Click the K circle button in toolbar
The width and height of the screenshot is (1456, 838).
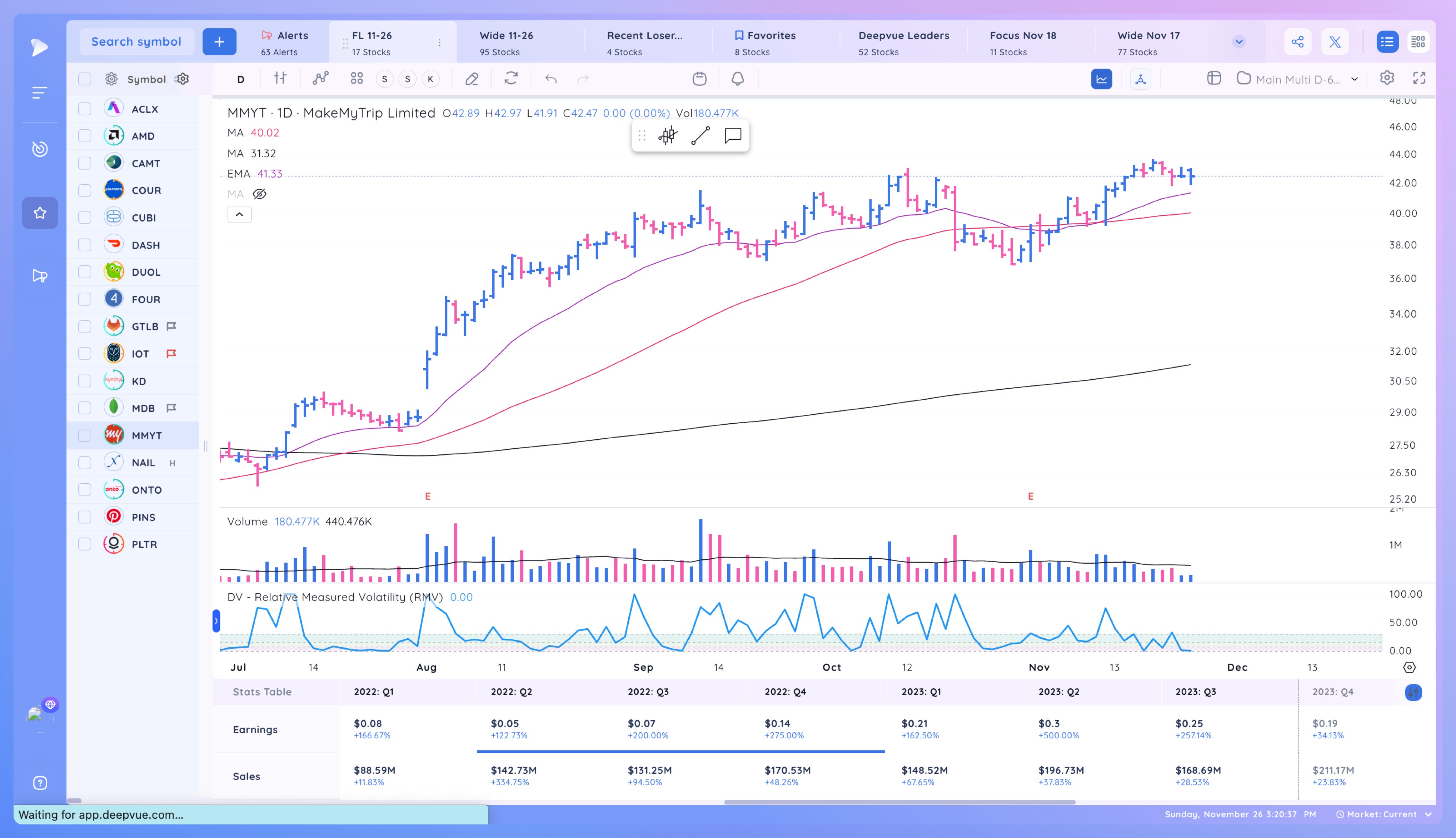point(430,79)
